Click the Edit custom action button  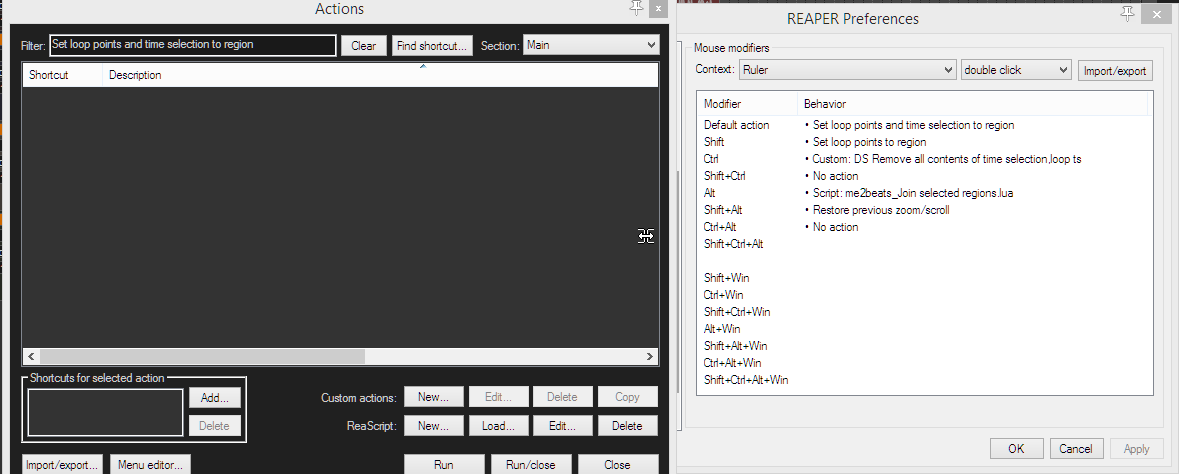tap(498, 397)
